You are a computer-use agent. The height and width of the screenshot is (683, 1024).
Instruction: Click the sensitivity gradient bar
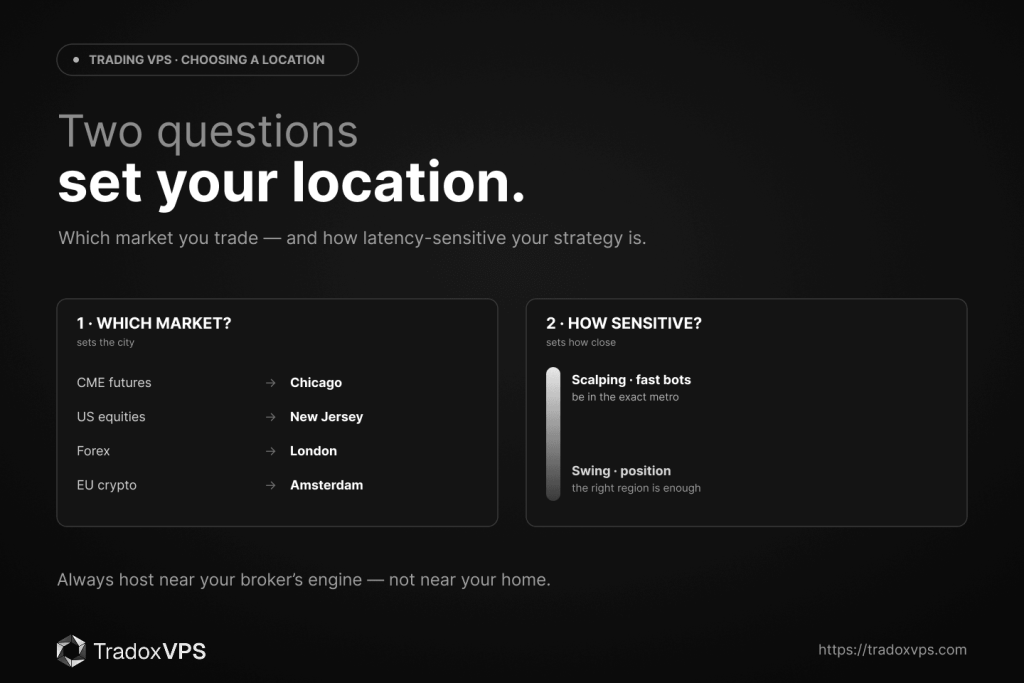pos(553,434)
